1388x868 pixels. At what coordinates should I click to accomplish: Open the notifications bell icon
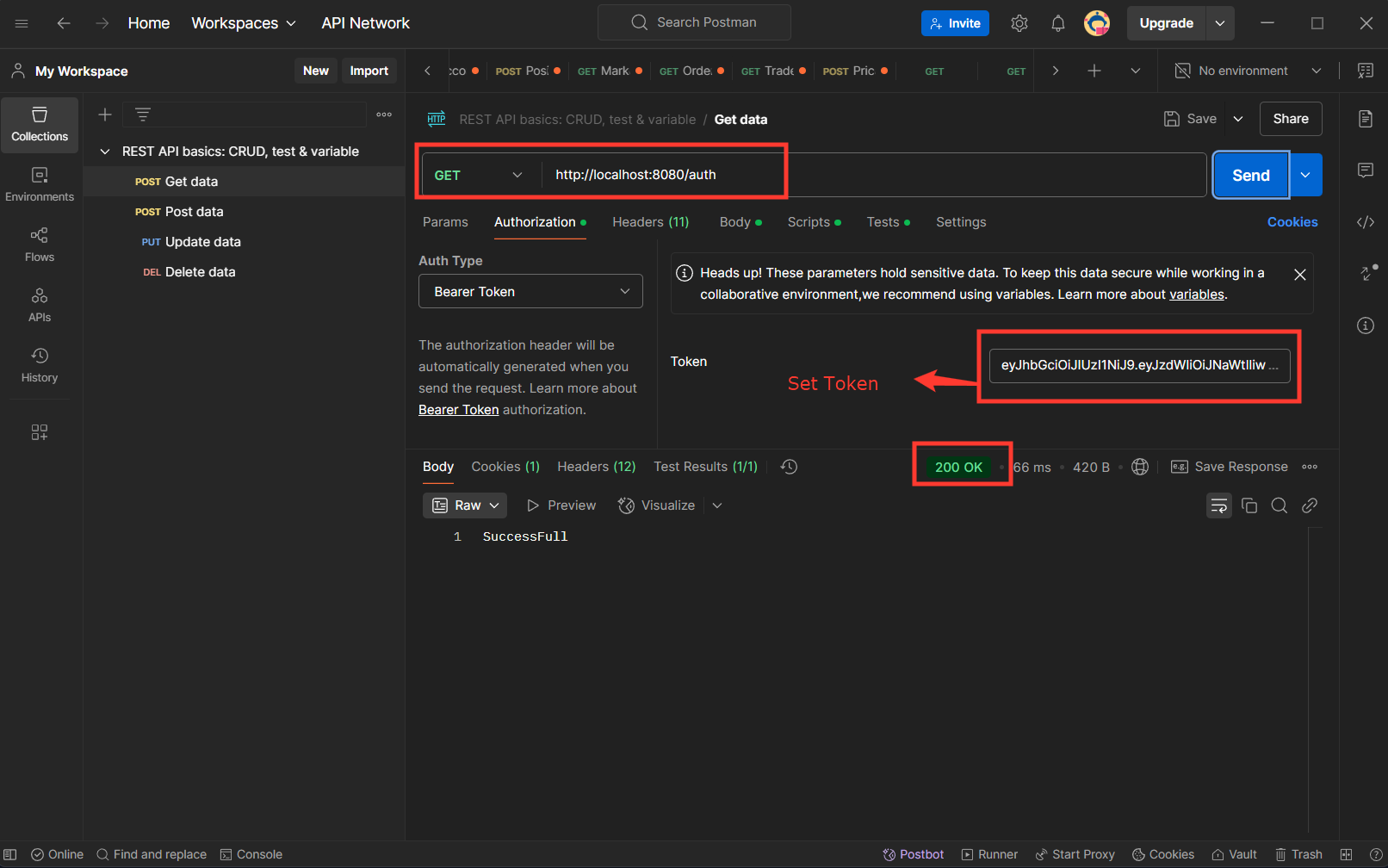1058,23
